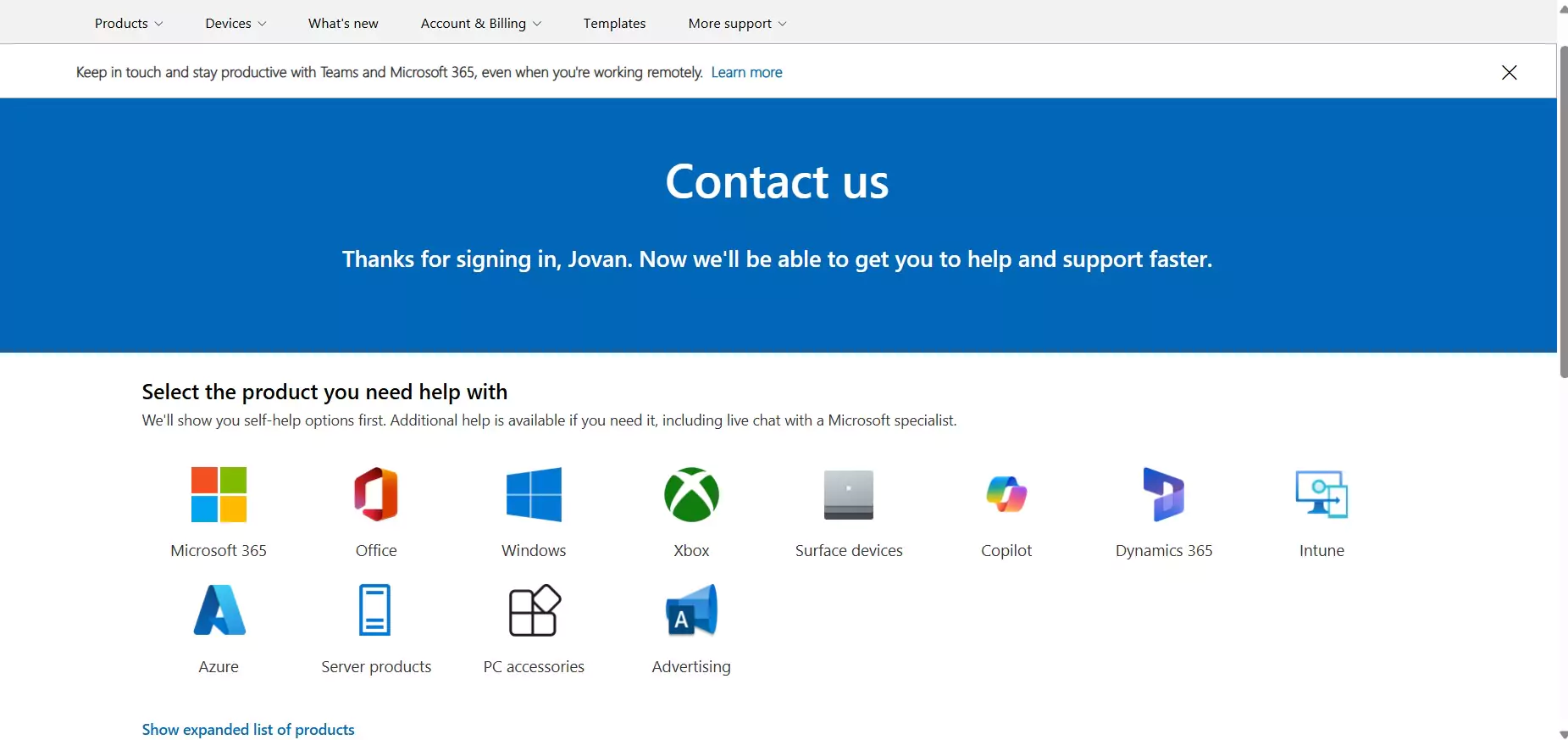Click the Microsoft 365 text label
Image resolution: width=1568 pixels, height=740 pixels.
219,551
